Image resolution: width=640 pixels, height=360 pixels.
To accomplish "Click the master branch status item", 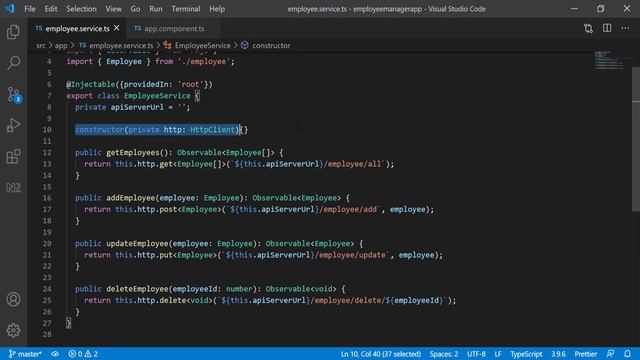I will tap(25, 354).
